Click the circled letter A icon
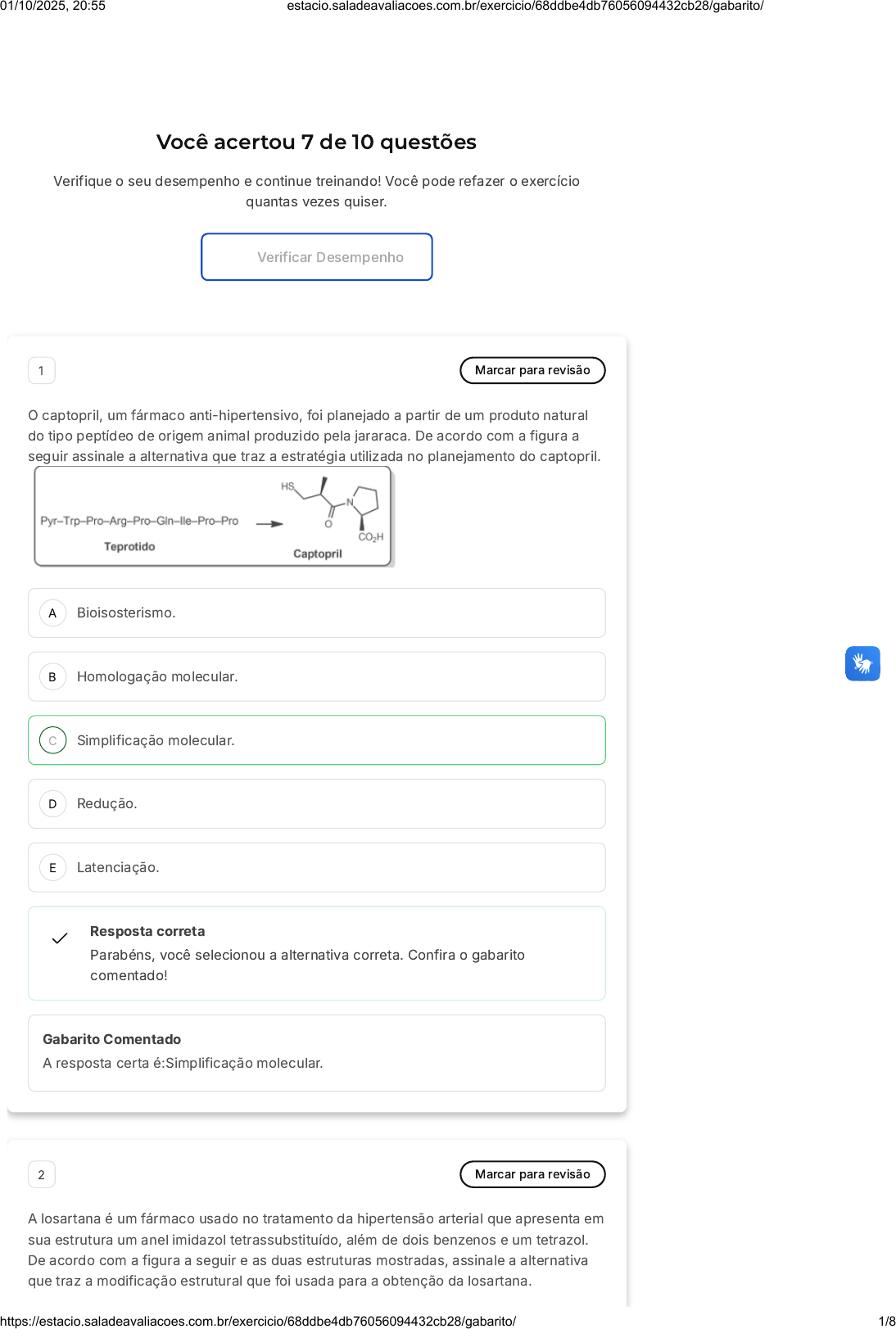 [x=52, y=613]
